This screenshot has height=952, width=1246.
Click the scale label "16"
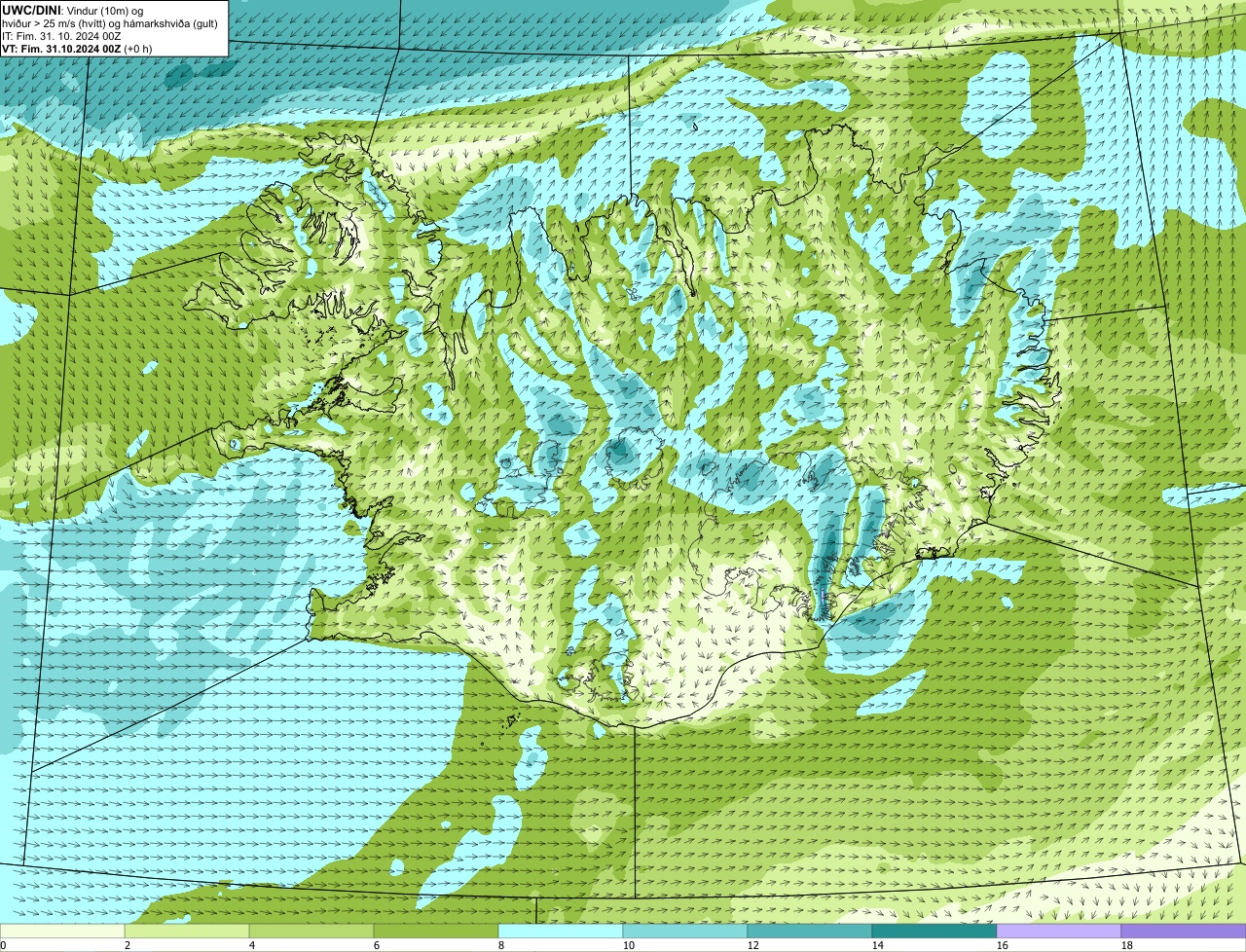click(1003, 945)
